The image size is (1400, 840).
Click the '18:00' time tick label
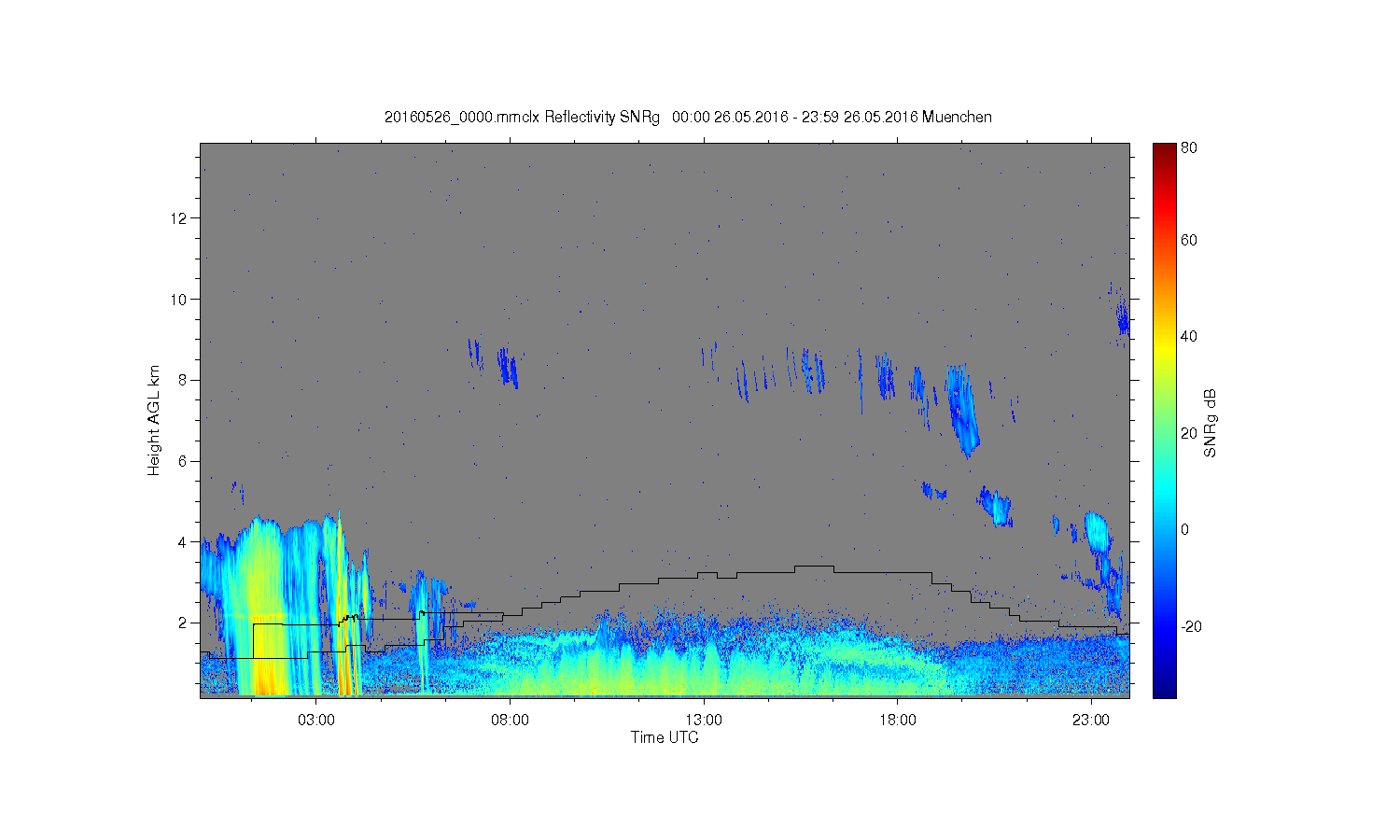(898, 721)
